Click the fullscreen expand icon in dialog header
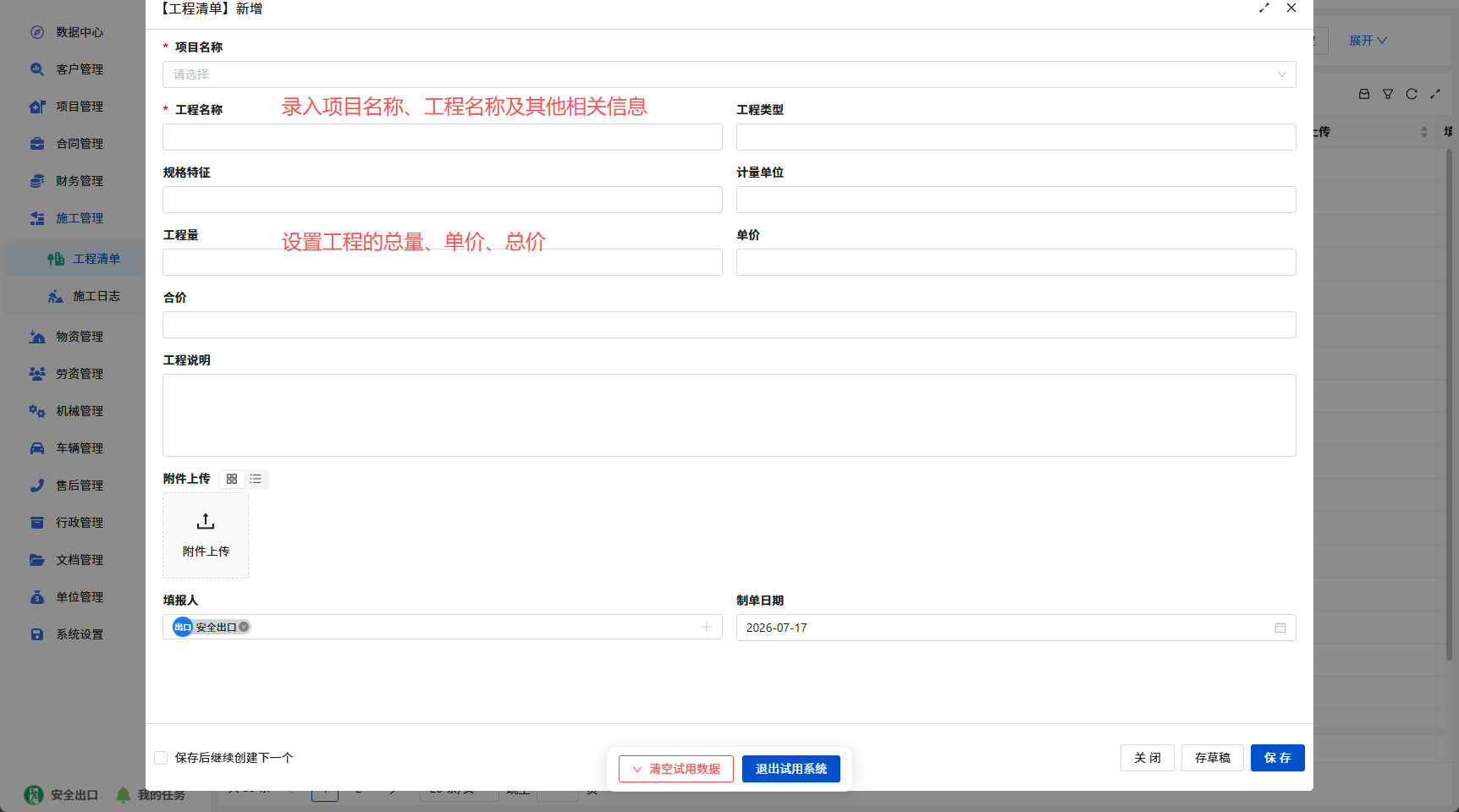1459x812 pixels. pyautogui.click(x=1264, y=8)
